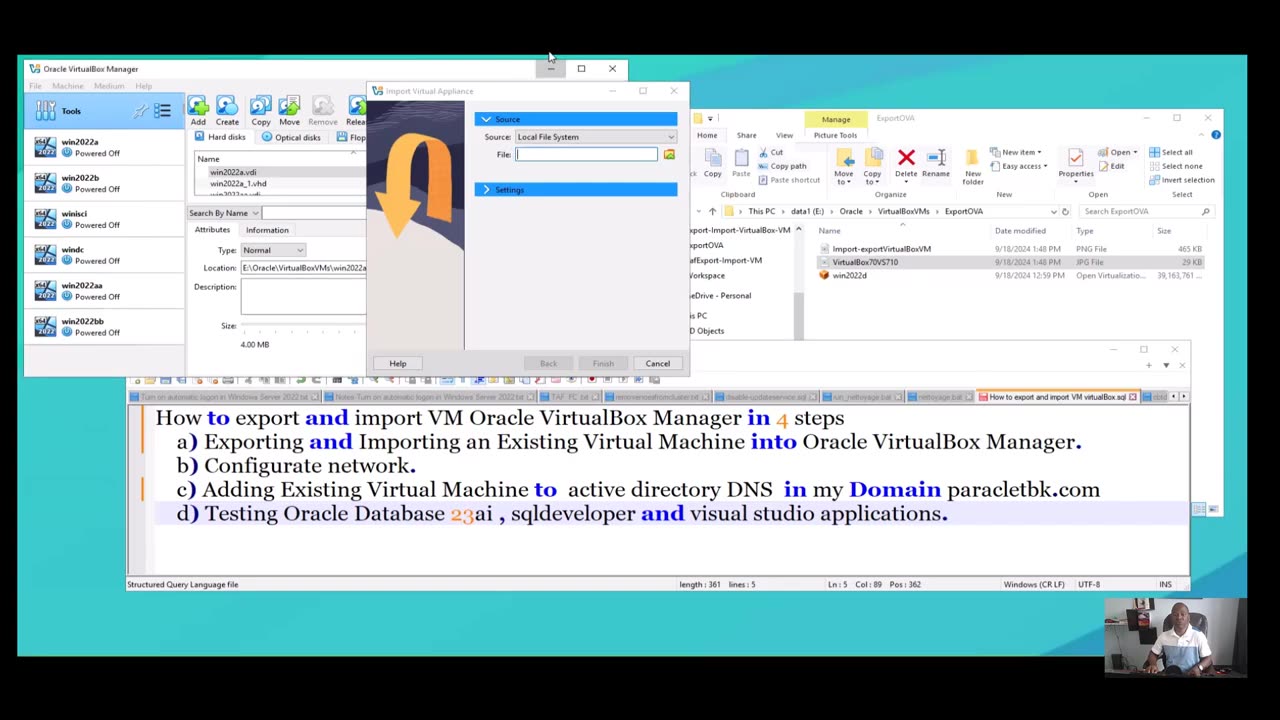The height and width of the screenshot is (720, 1280).
Task: Open the Picture Tools tab in Explorer
Action: 835,135
